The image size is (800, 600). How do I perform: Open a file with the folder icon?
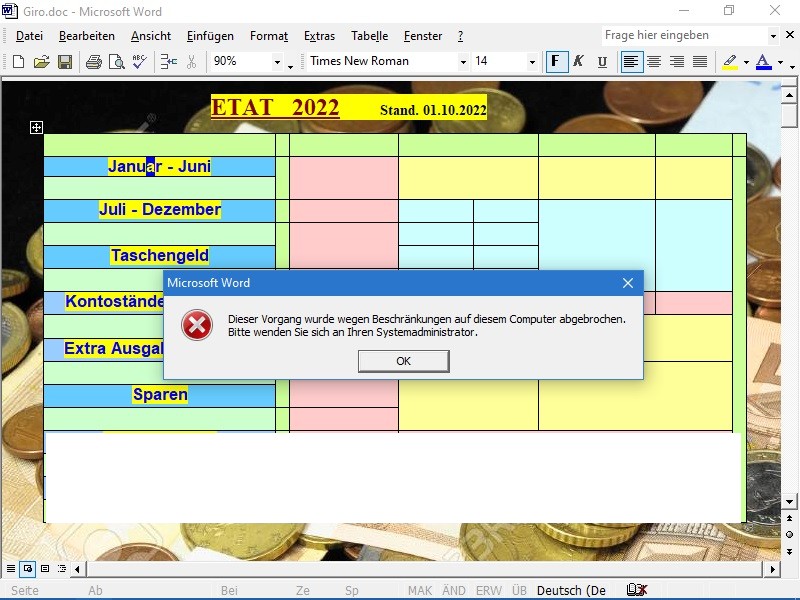tap(42, 62)
